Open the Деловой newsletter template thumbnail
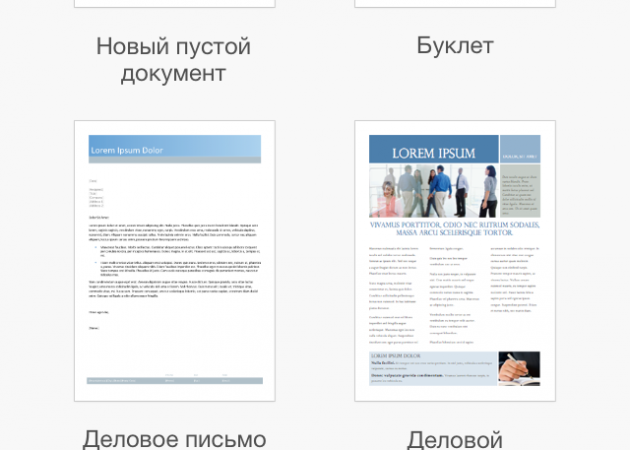 (x=455, y=261)
